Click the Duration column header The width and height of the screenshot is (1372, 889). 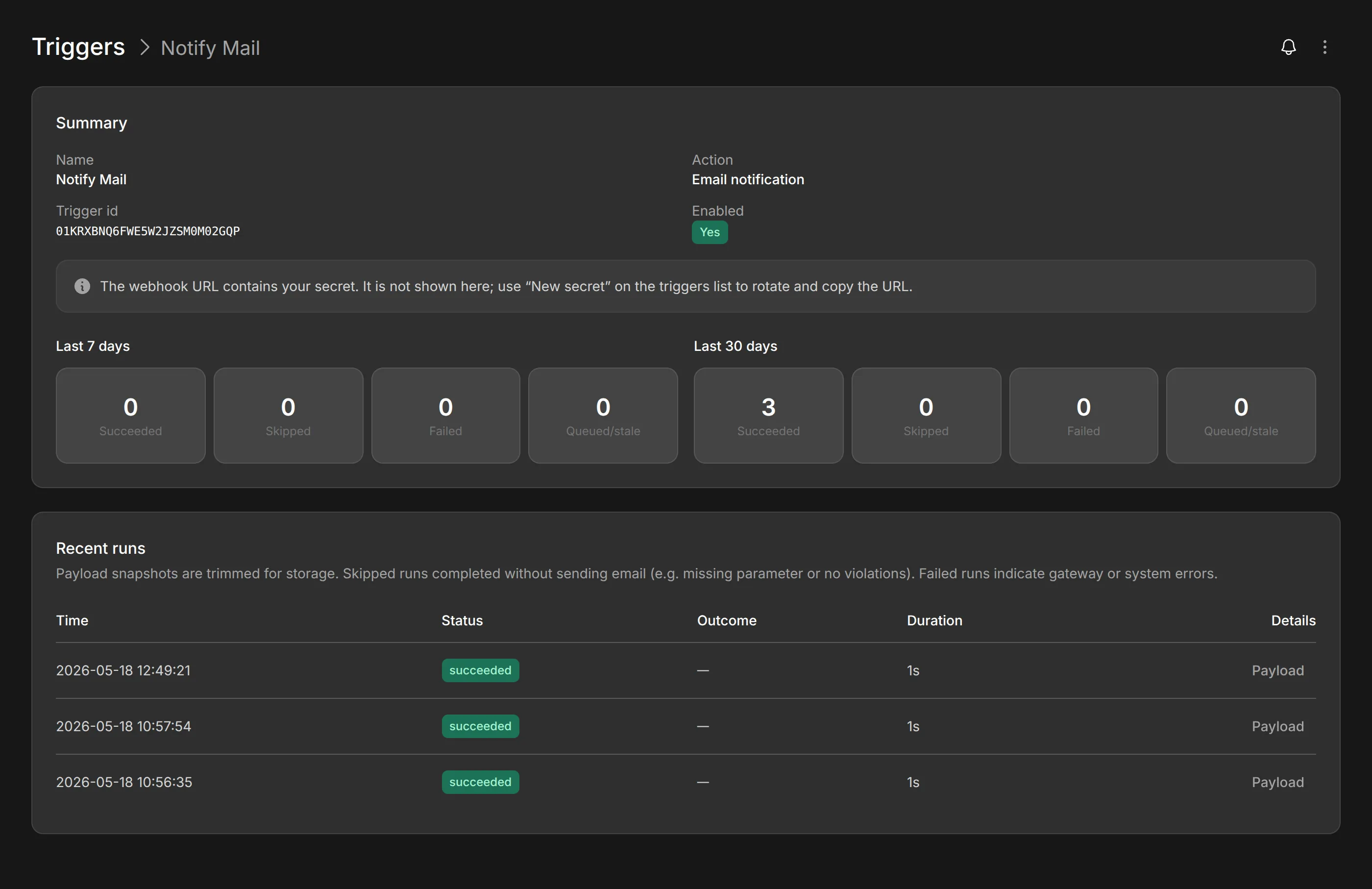coord(934,620)
